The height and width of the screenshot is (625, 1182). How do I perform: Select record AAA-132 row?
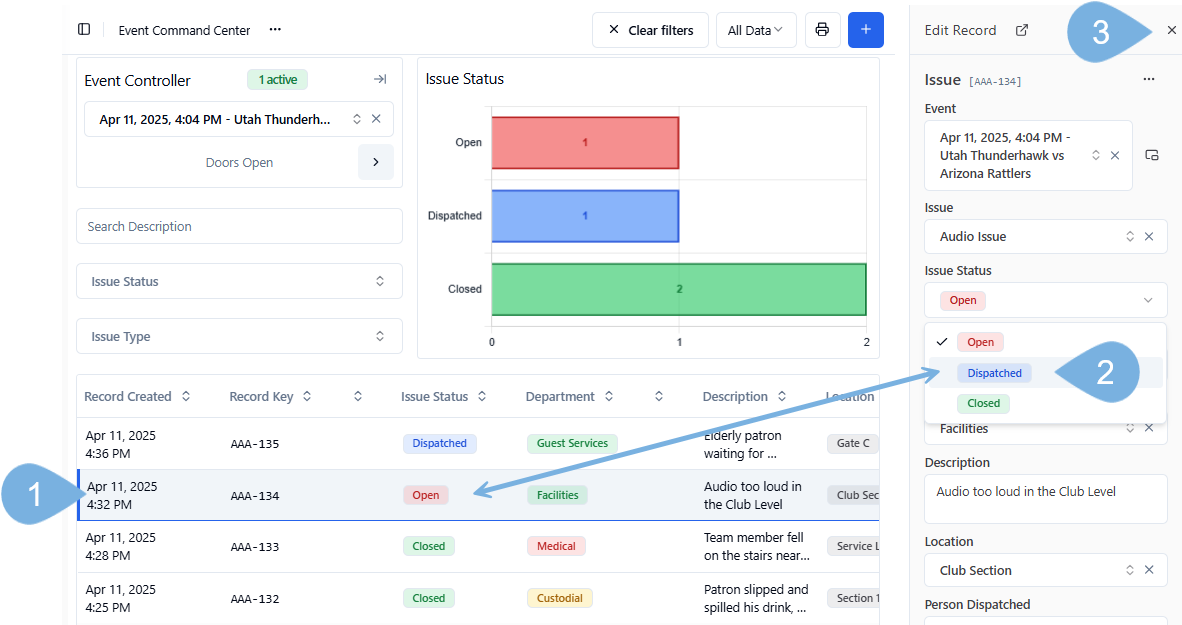[478, 599]
